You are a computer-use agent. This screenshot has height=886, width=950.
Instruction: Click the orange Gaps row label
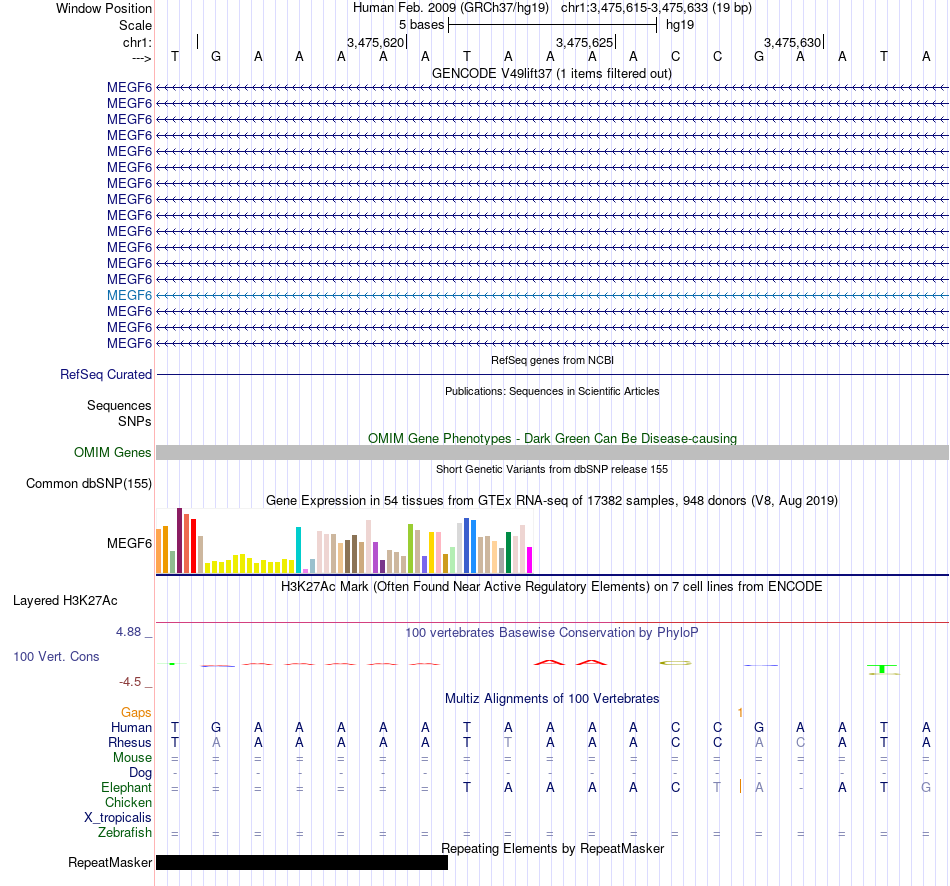point(136,713)
